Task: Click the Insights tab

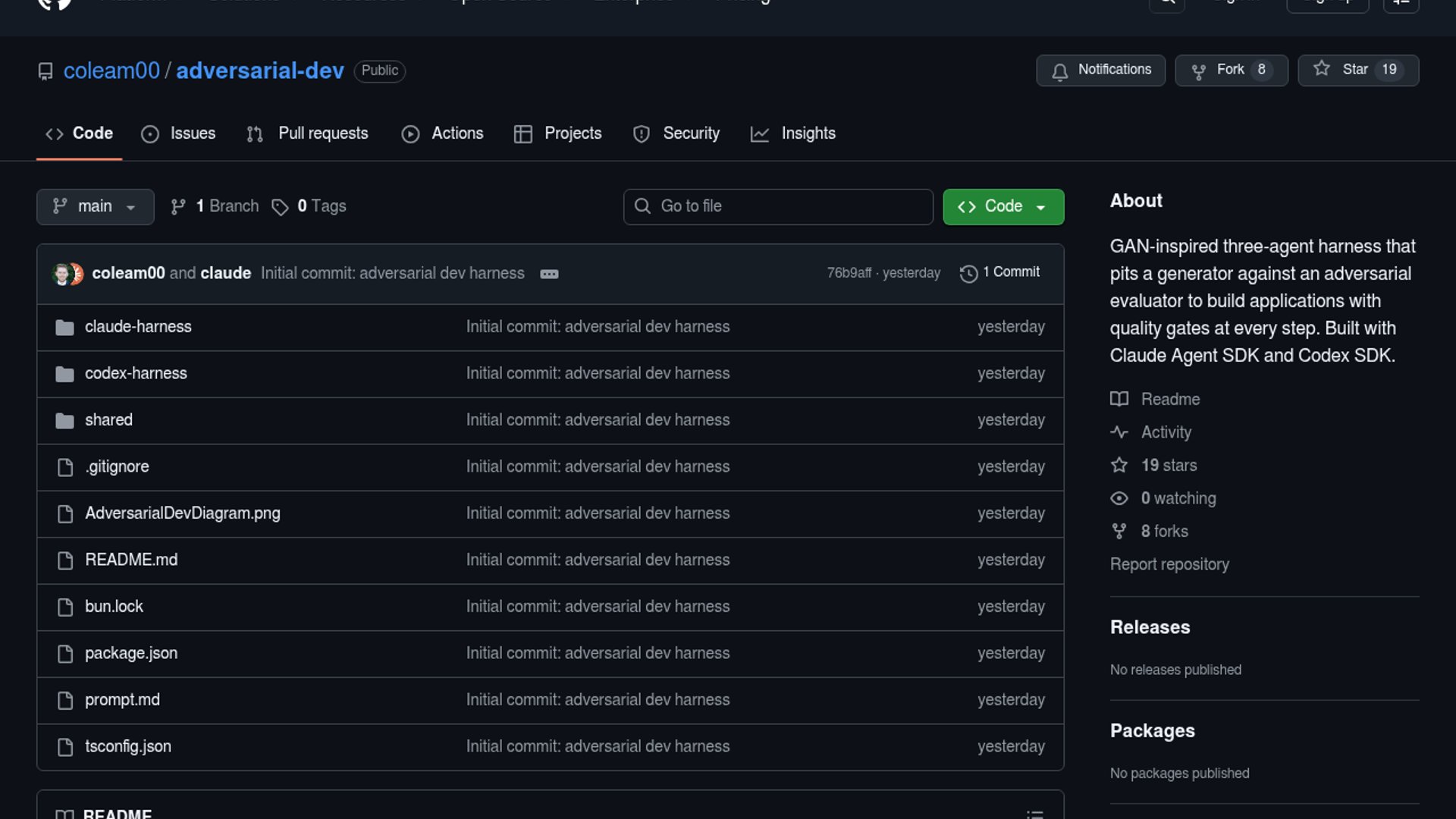Action: tap(792, 133)
